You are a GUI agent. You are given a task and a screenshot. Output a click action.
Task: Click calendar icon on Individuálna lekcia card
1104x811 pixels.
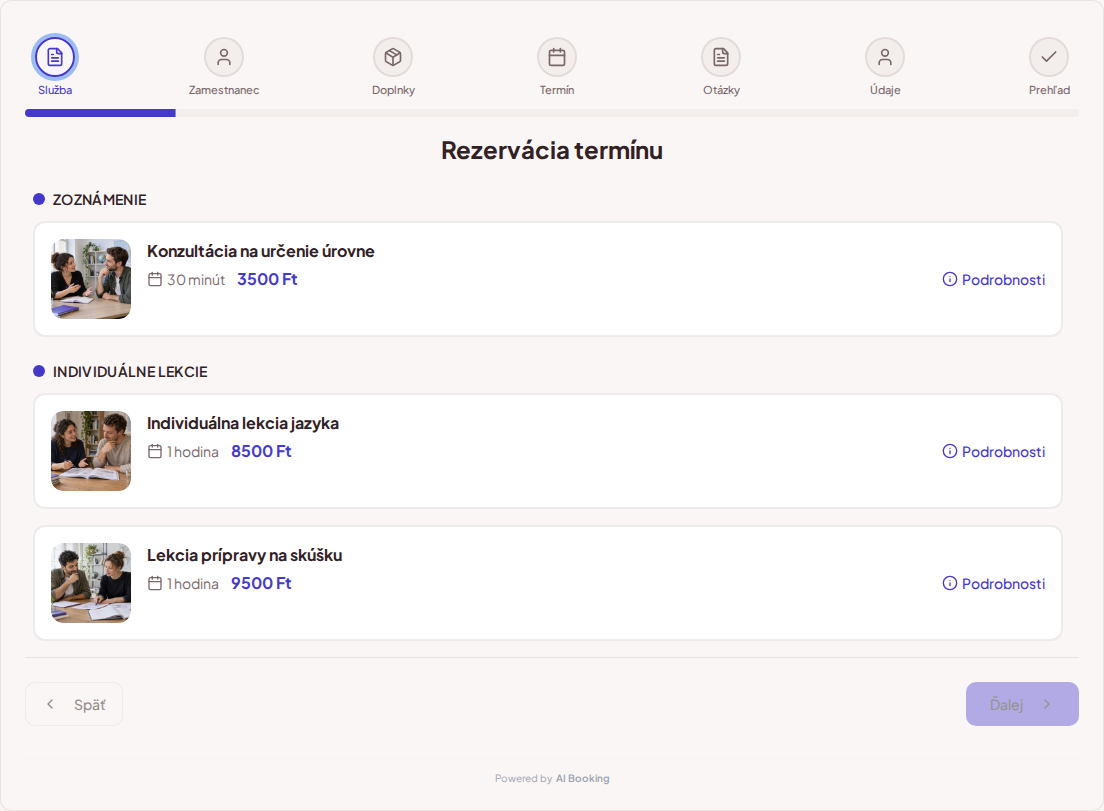click(x=155, y=451)
